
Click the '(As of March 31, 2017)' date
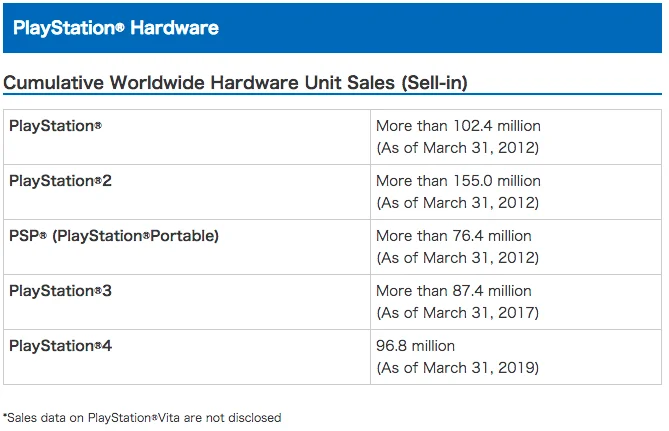tap(457, 313)
